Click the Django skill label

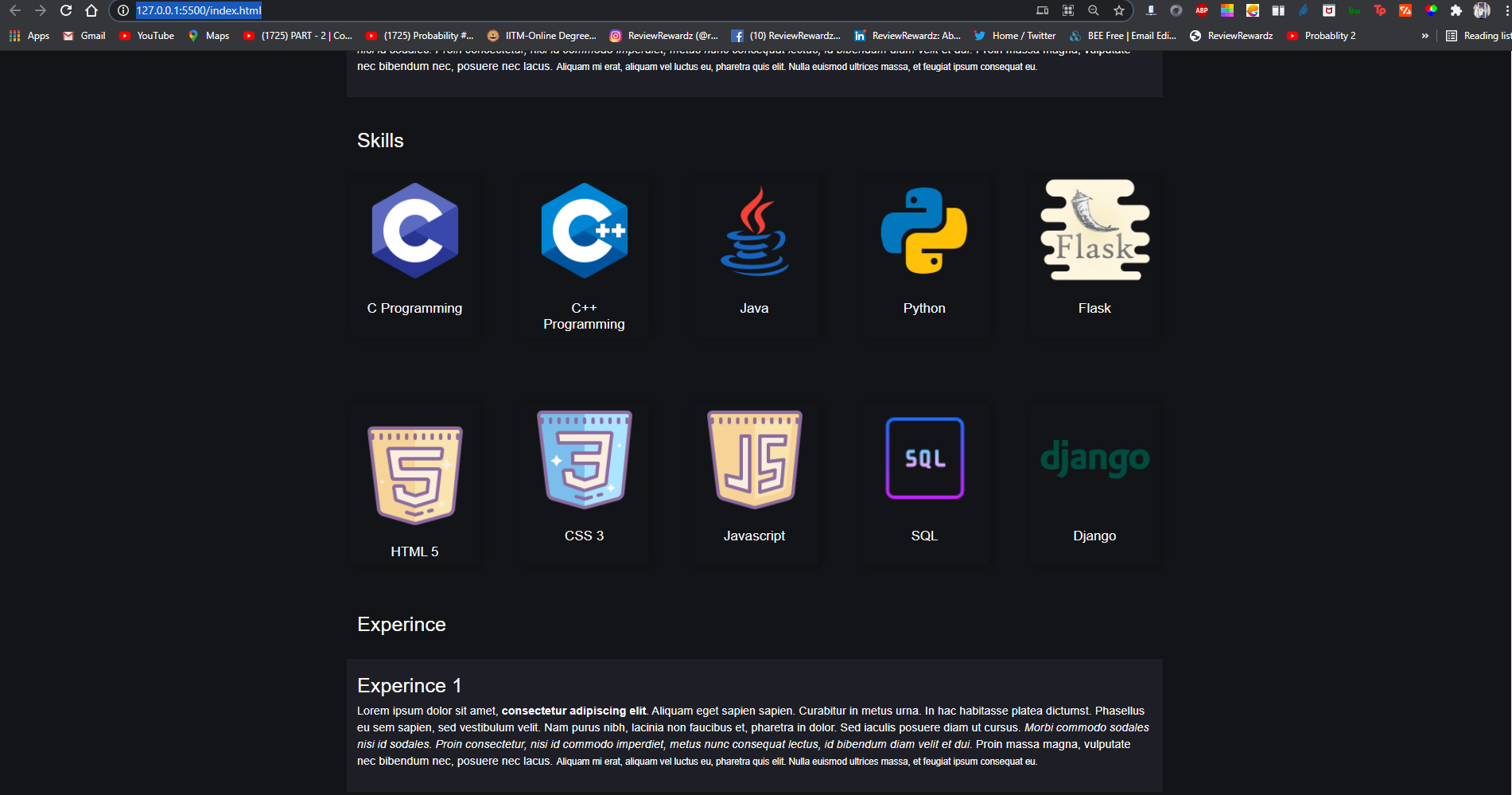click(x=1094, y=536)
